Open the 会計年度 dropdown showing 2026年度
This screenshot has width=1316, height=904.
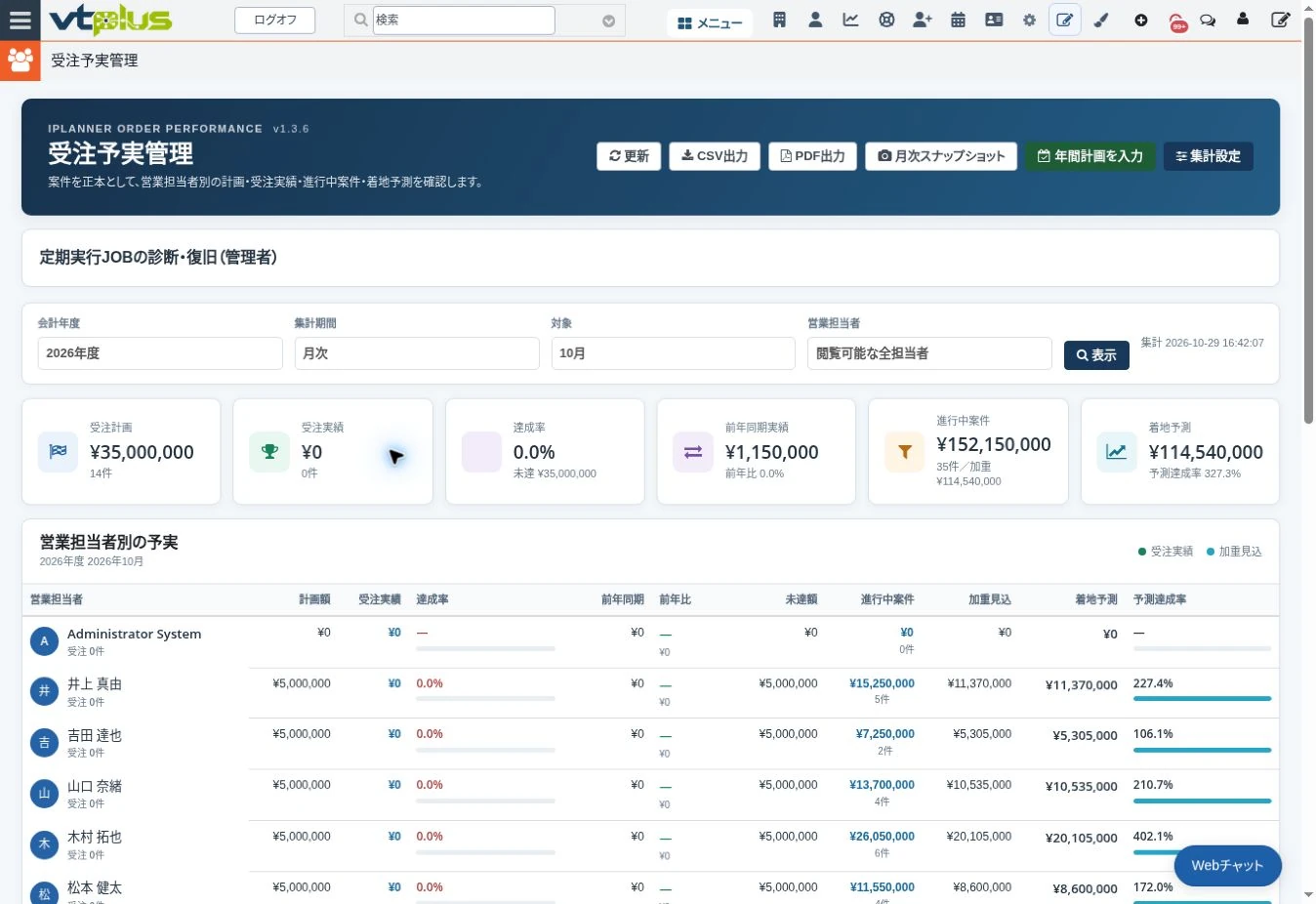[x=160, y=353]
